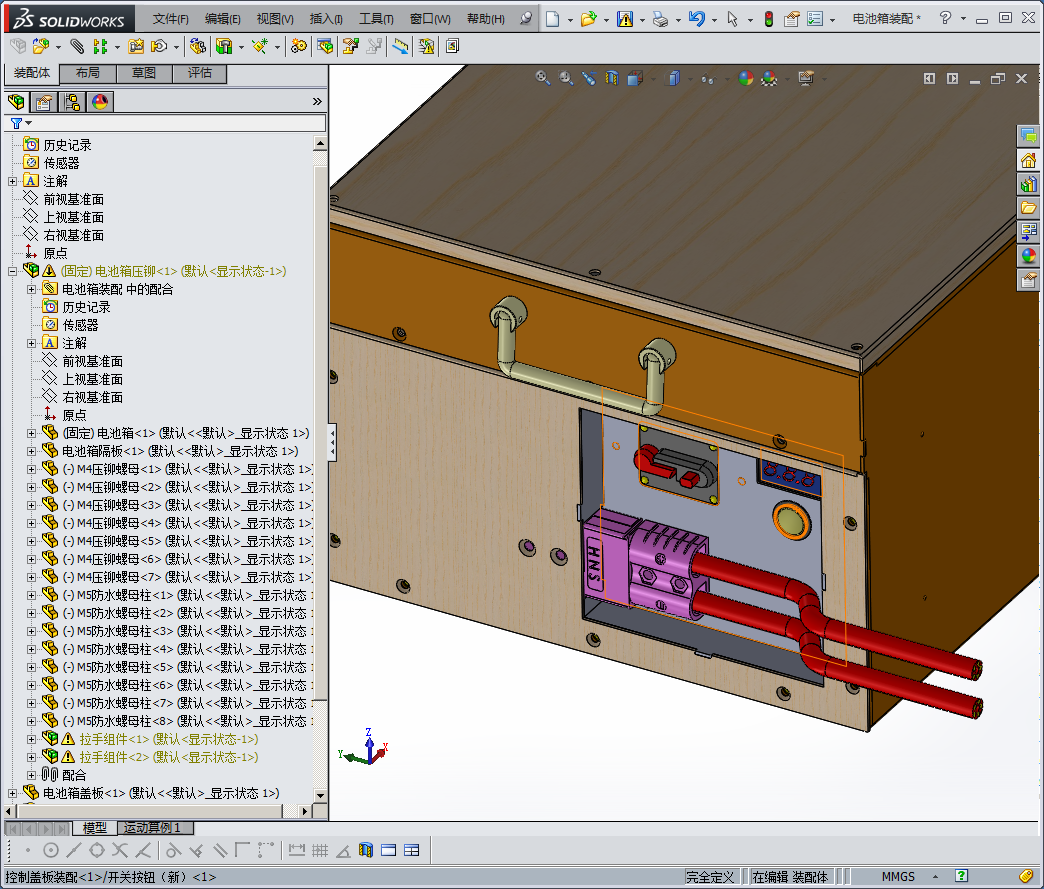Open the 插入(I) menu
Viewport: 1044px width, 889px height.
tap(326, 19)
